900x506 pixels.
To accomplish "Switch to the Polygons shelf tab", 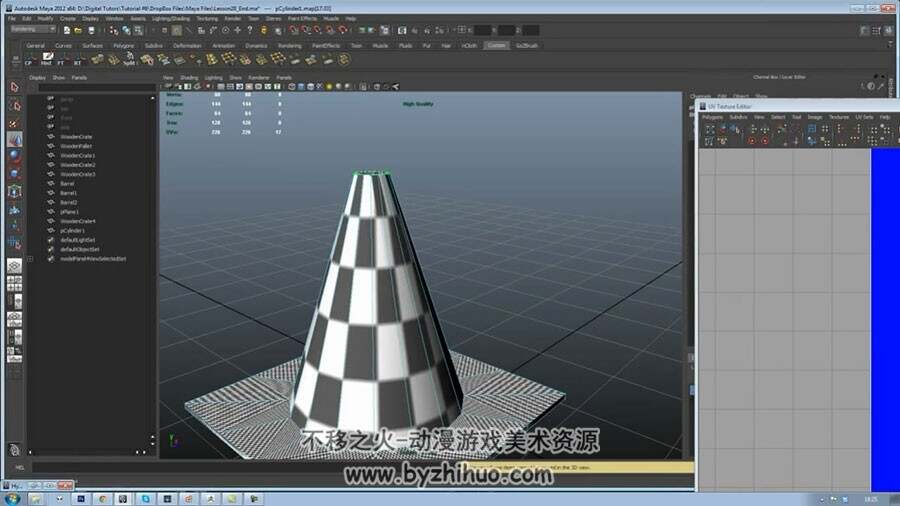I will (123, 45).
